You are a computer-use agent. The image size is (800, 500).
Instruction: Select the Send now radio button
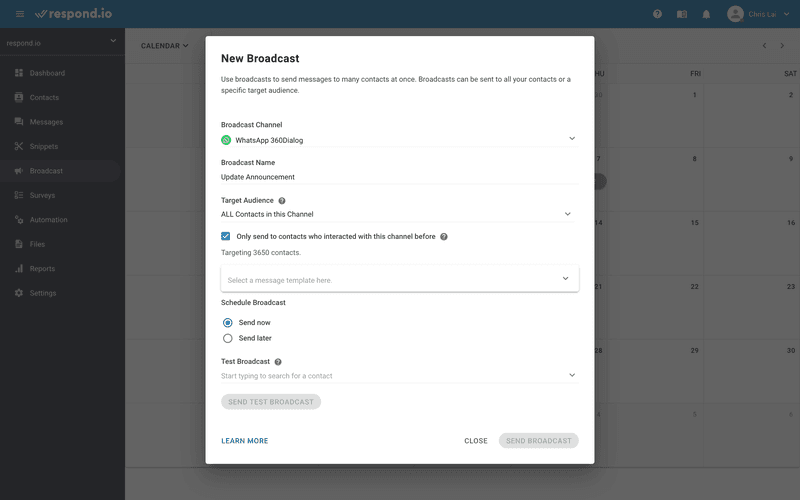(x=228, y=322)
